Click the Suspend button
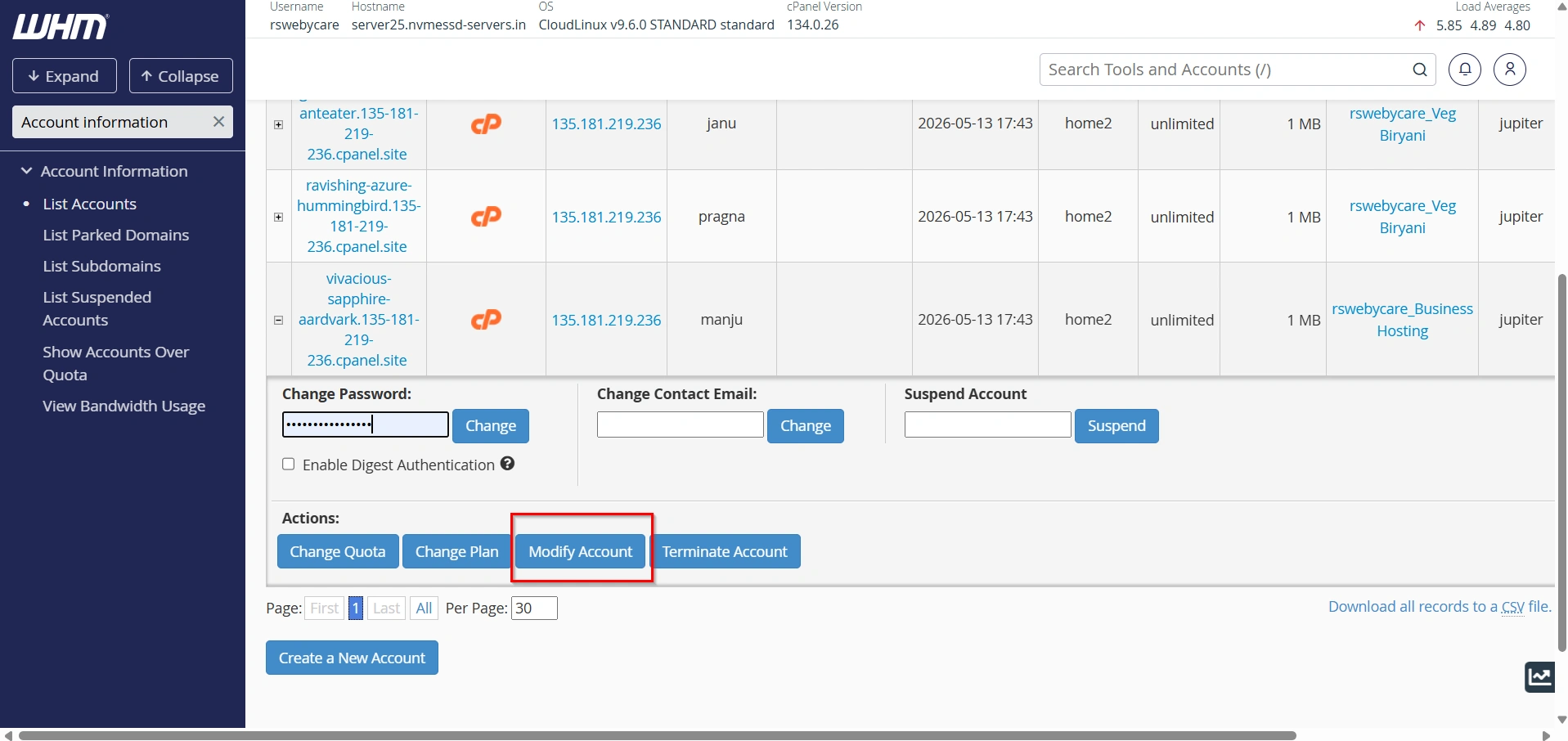 pos(1116,426)
